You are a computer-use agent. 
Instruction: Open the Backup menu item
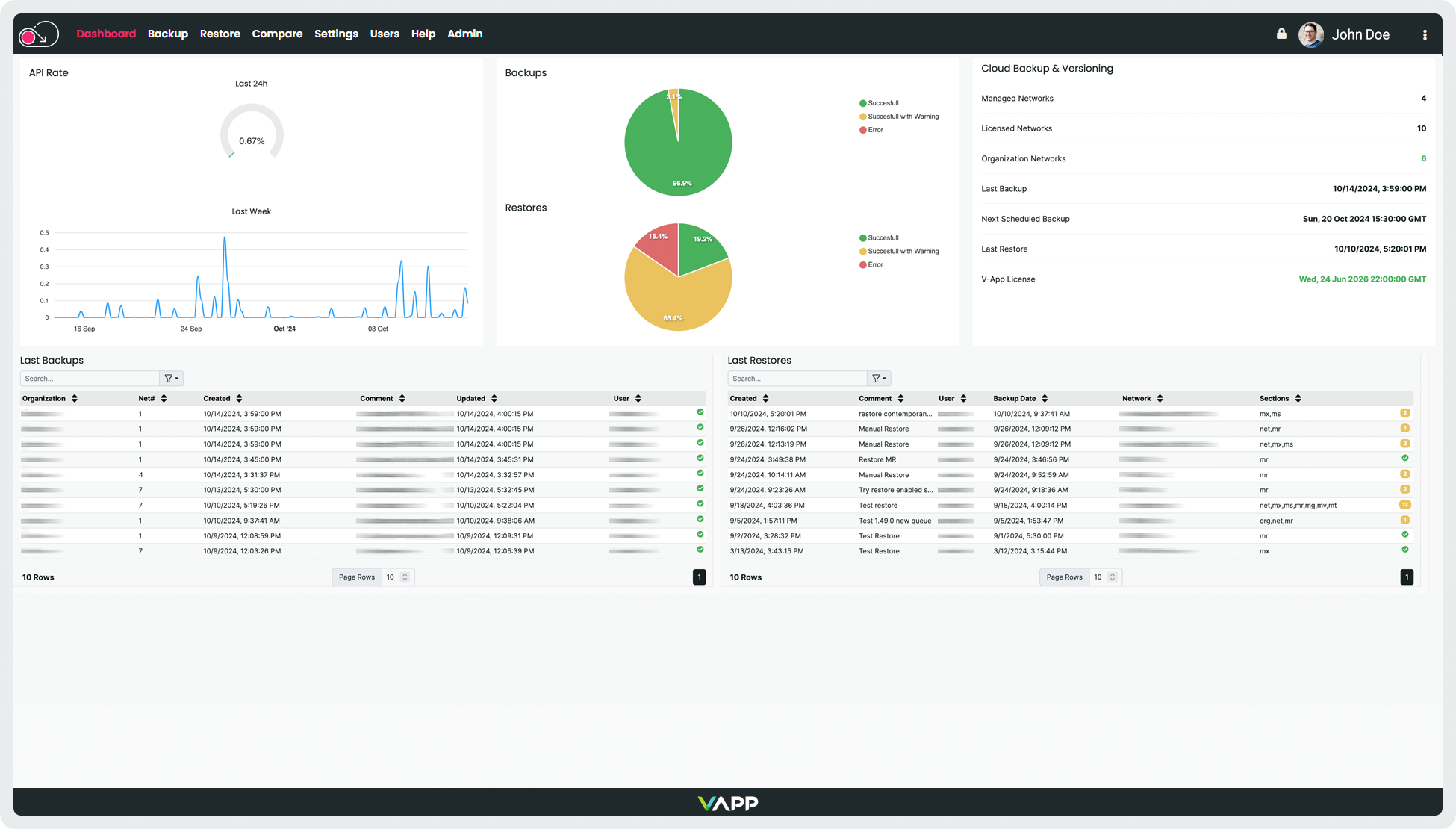[x=167, y=34]
